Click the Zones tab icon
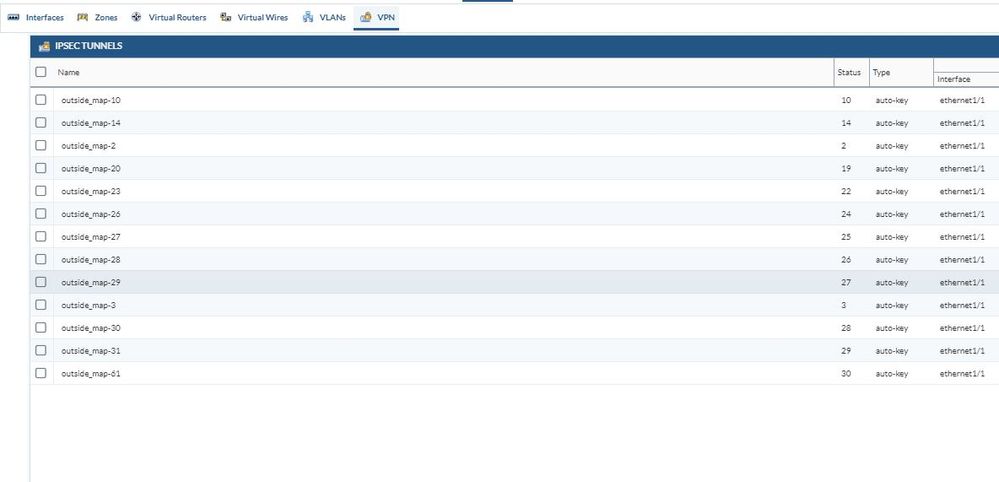The image size is (999, 482). (x=82, y=17)
